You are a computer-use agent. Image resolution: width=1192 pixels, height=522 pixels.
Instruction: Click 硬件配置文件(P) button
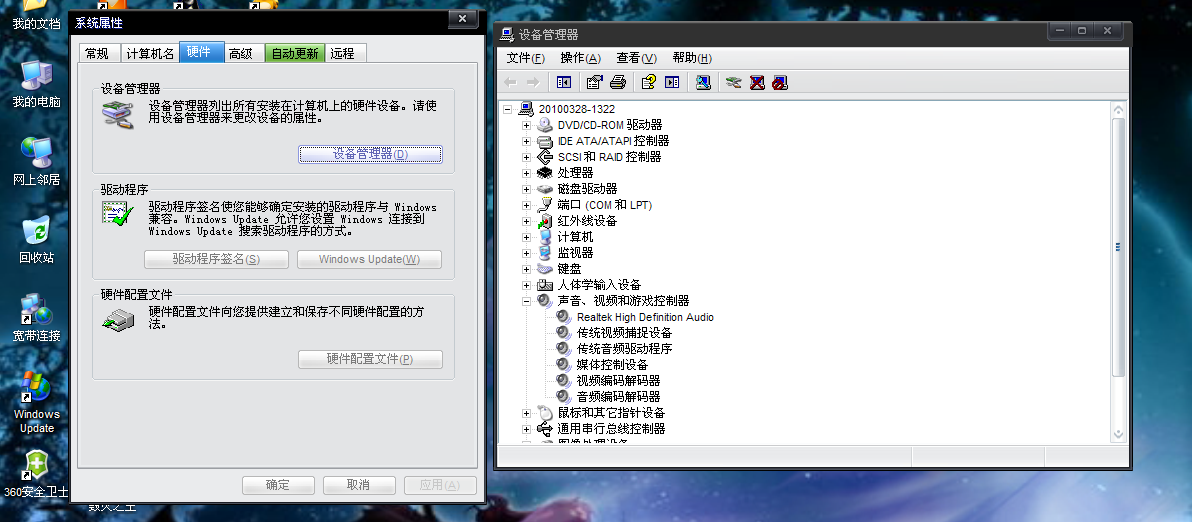pos(370,359)
